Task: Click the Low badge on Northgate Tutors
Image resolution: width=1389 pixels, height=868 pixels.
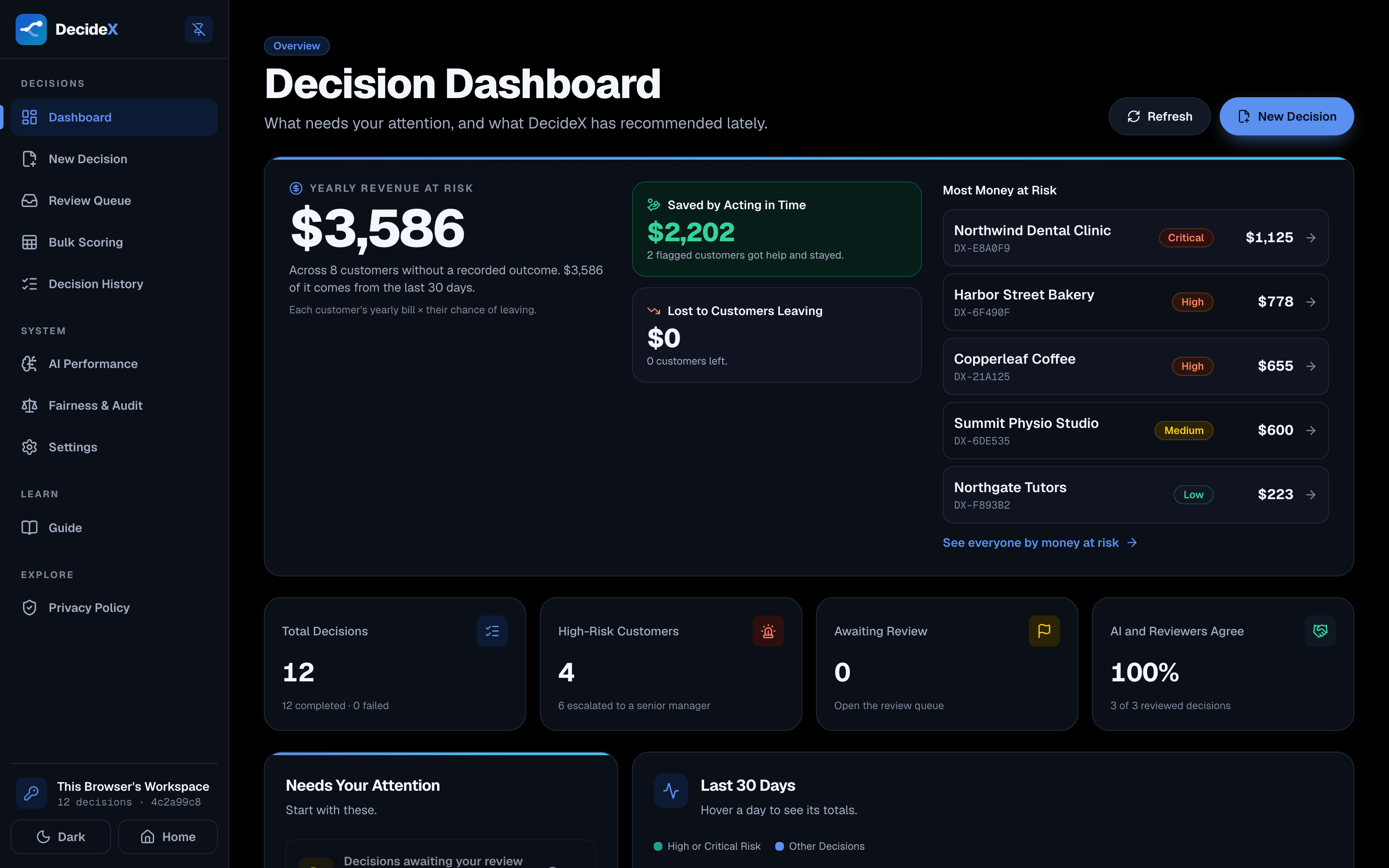Action: coord(1193,495)
